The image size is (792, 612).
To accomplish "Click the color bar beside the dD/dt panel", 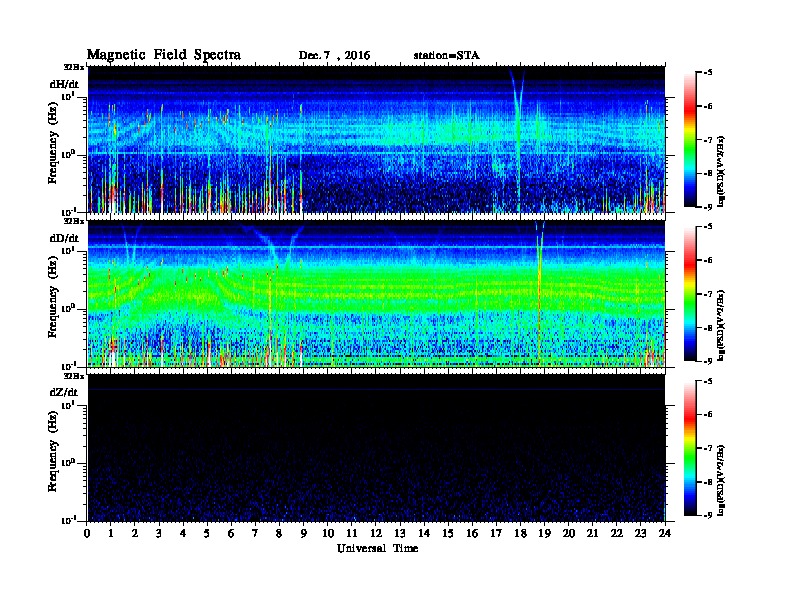I will 689,293.
